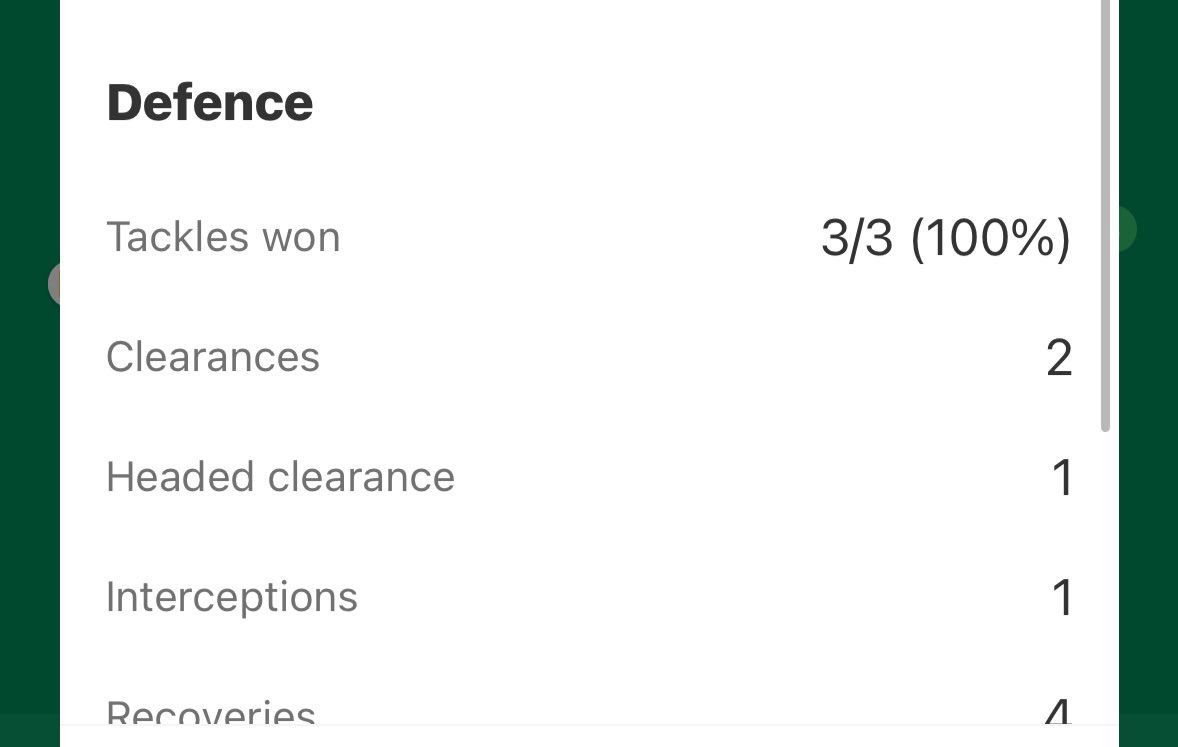Viewport: 1178px width, 747px height.
Task: Click the Clearances value 2
Action: pyautogui.click(x=1059, y=358)
